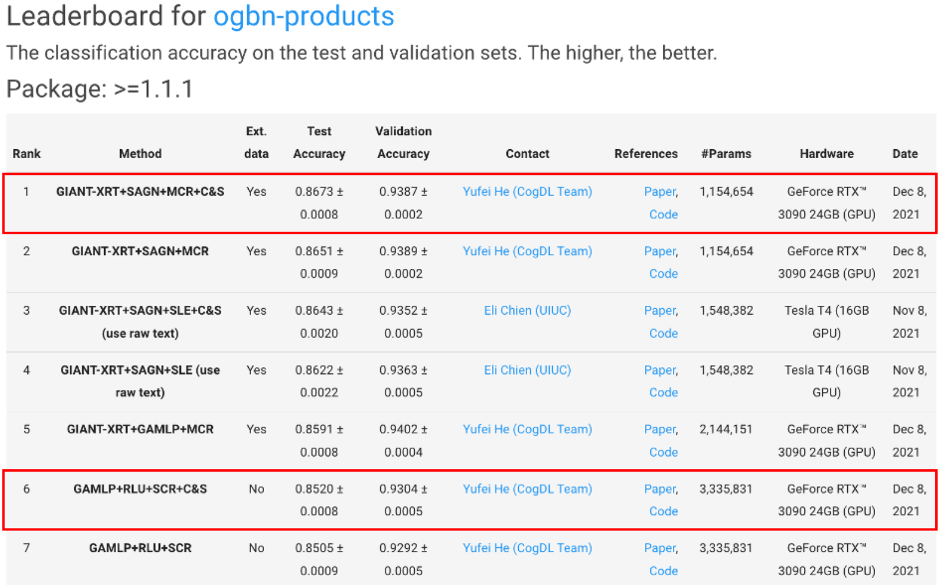939x585 pixels.
Task: Click the Validation Accuracy column header
Action: (x=403, y=143)
